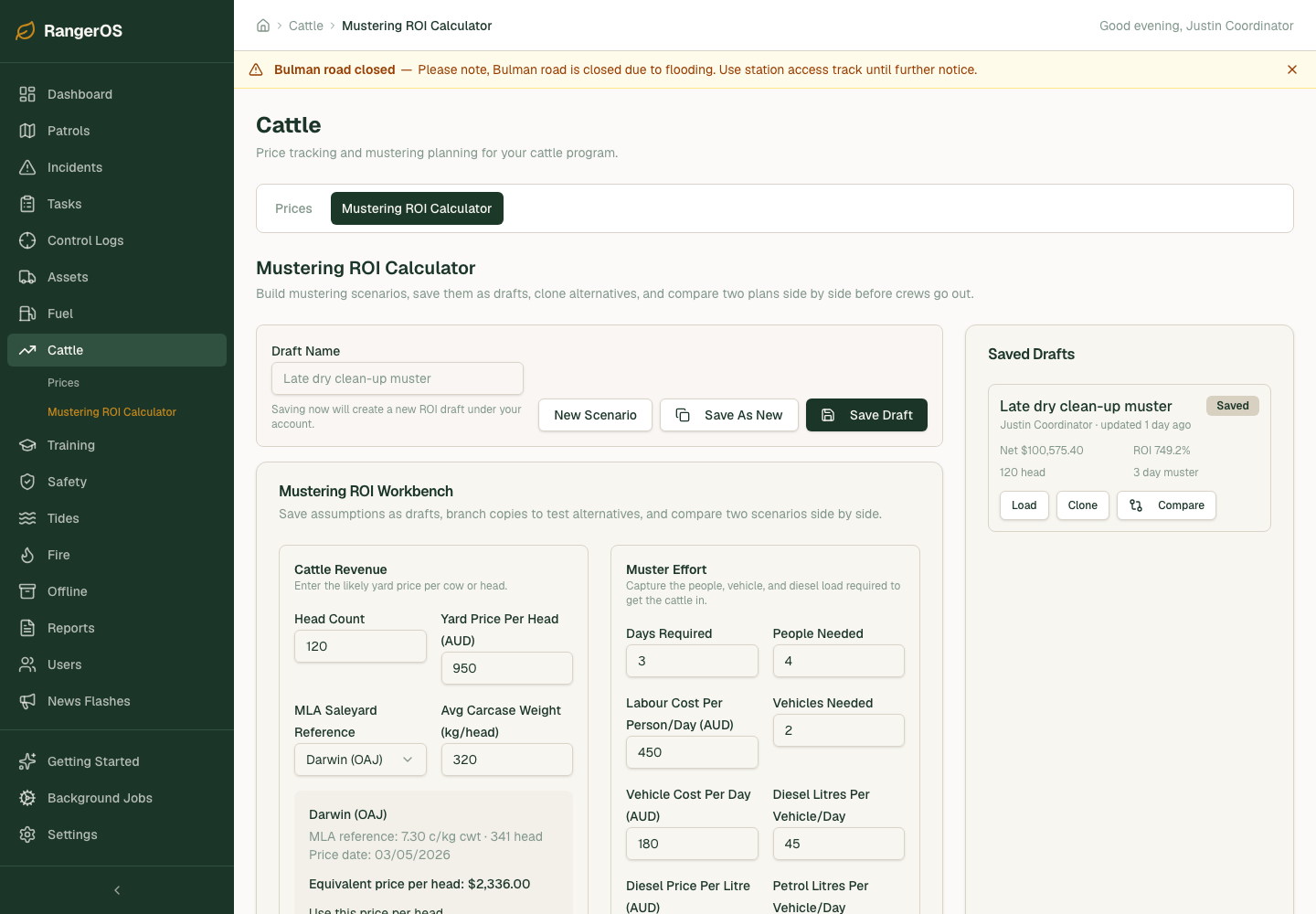Click Save As New button
Viewport: 1316px width, 914px height.
(729, 415)
